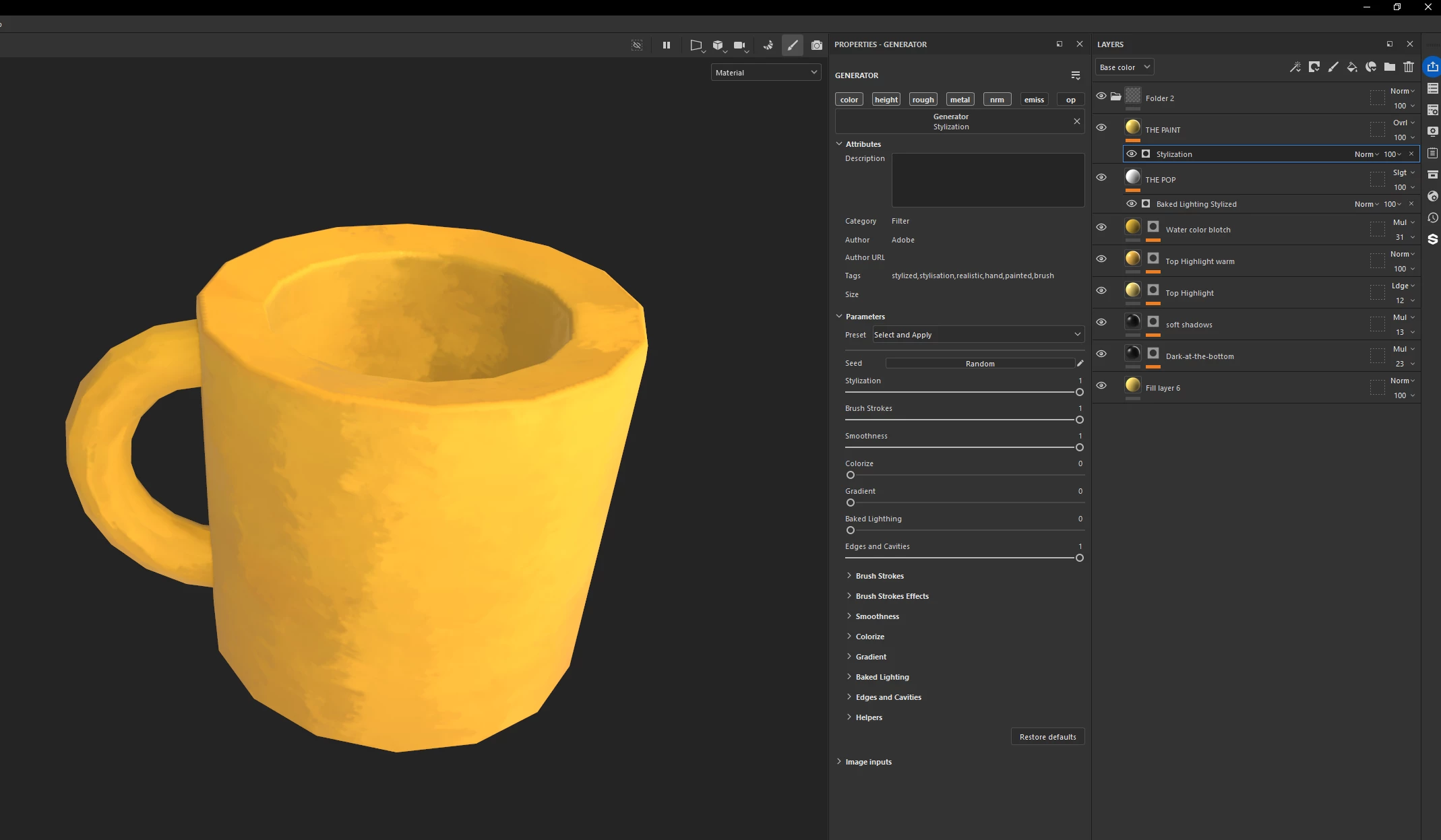Click the camera screenshot icon
The image size is (1441, 840).
(x=816, y=45)
